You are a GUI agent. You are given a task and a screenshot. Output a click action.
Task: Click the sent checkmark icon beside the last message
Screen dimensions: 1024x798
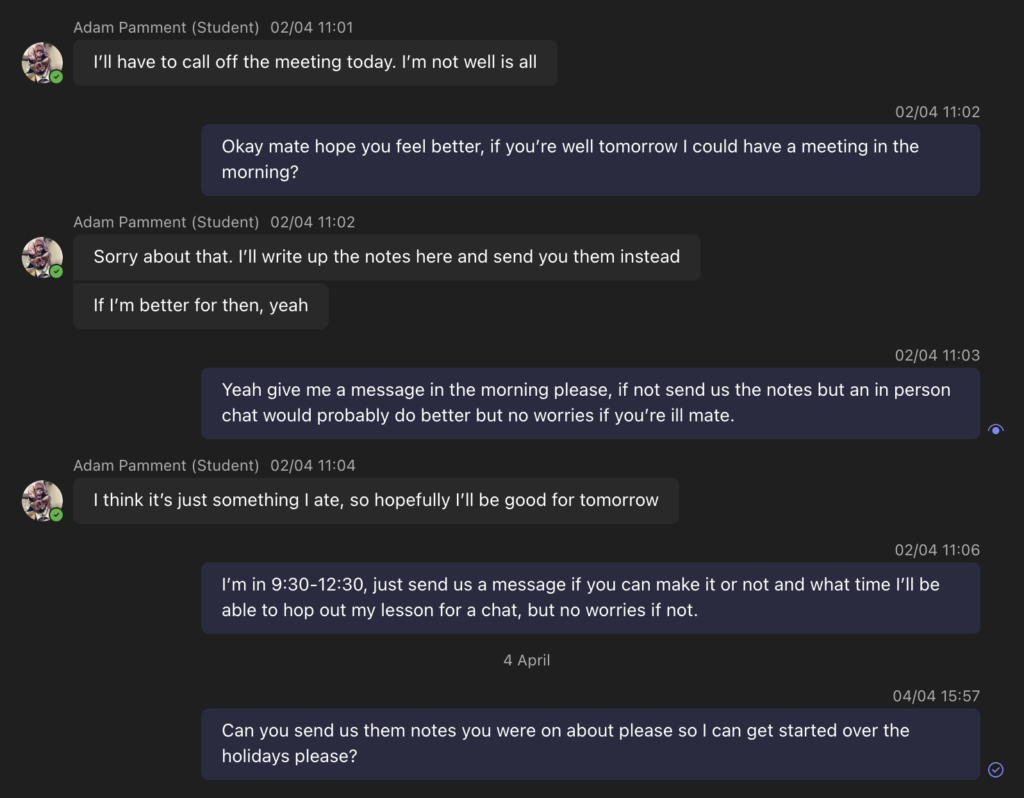pos(995,769)
